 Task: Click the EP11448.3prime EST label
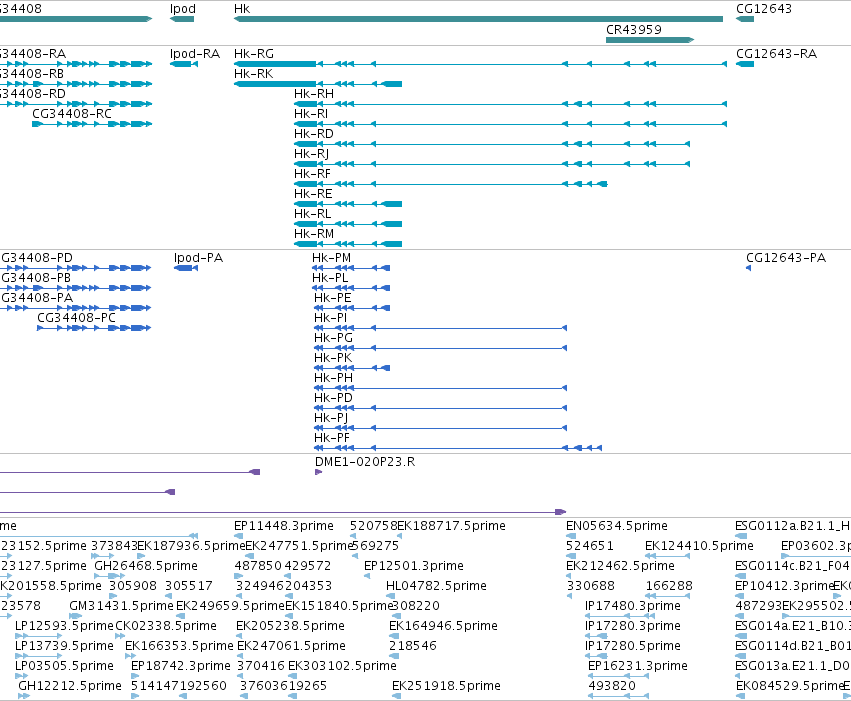point(284,526)
